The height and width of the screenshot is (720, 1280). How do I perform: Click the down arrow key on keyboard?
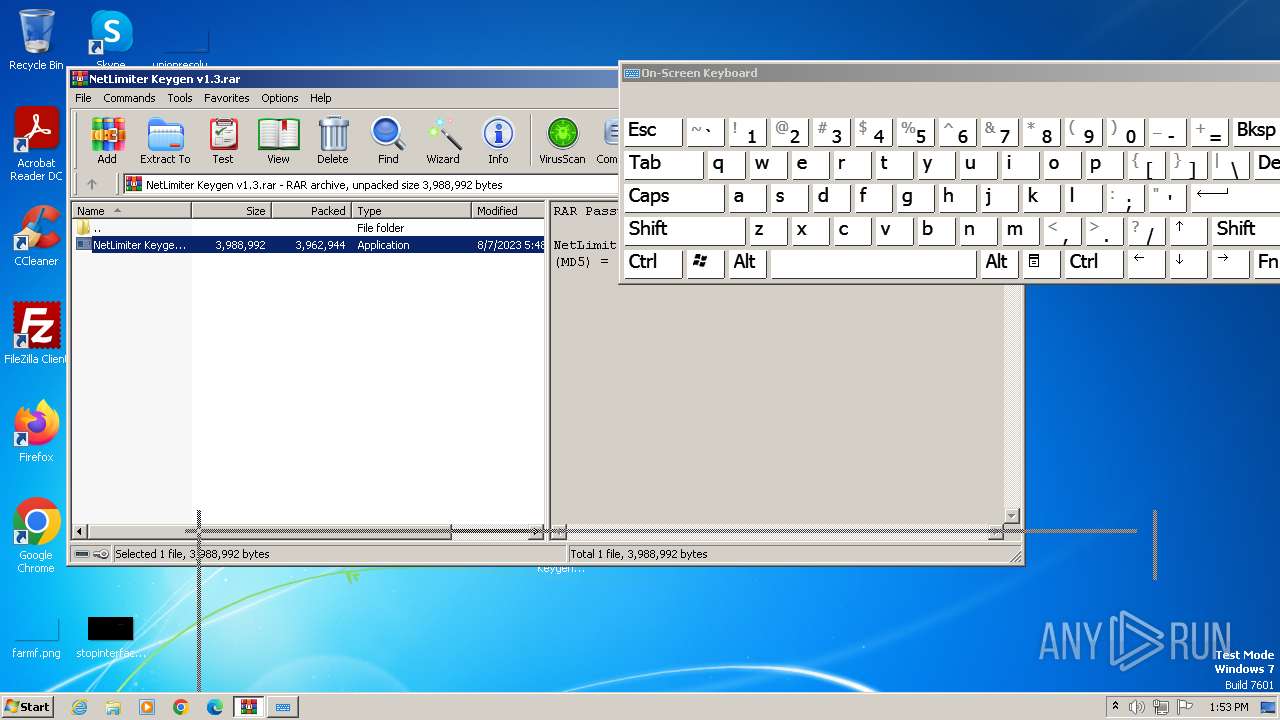pyautogui.click(x=1187, y=263)
